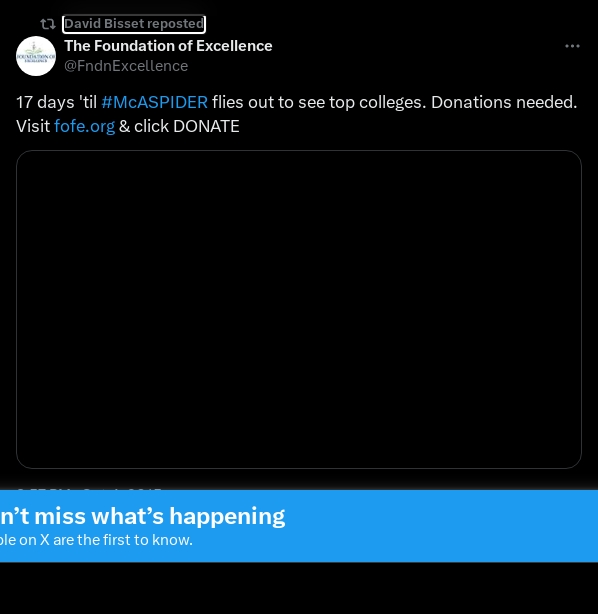Screen dimensions: 598x614
Task: Click the word "Visit" in the post
Action: (x=33, y=126)
